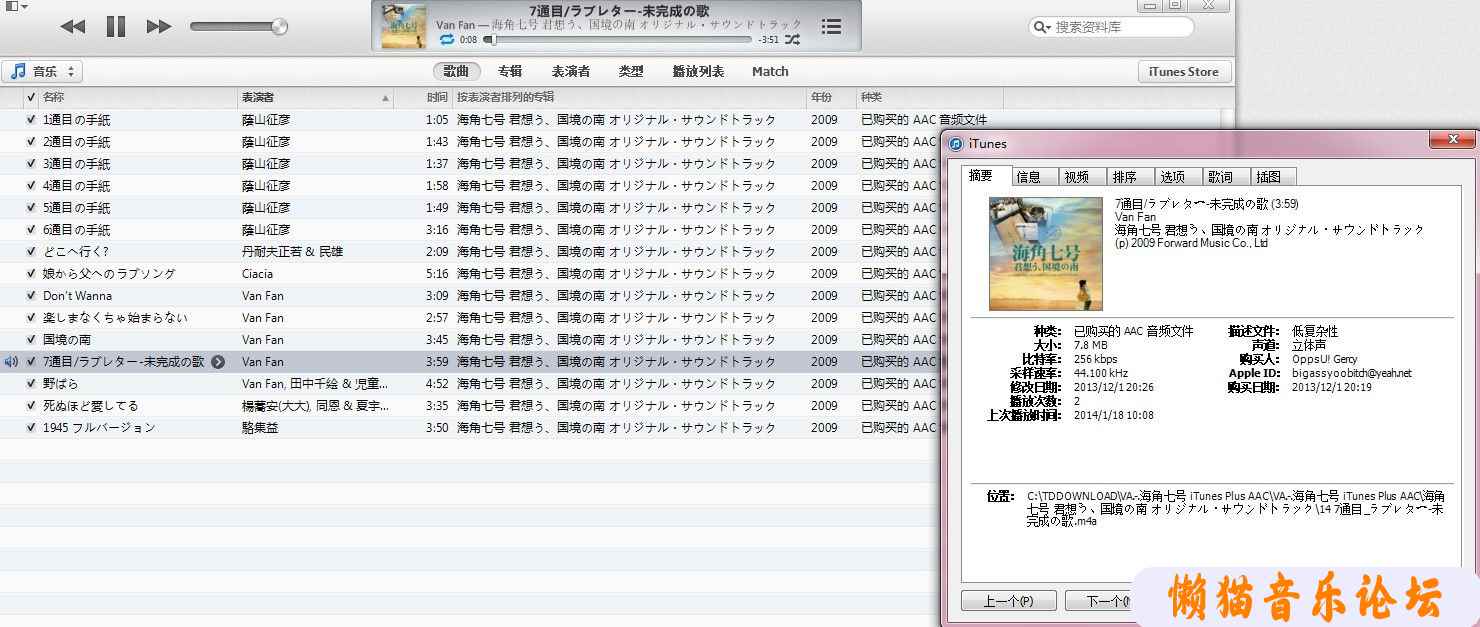
Task: Uncheck the song 2通目の手紙
Action: point(31,142)
